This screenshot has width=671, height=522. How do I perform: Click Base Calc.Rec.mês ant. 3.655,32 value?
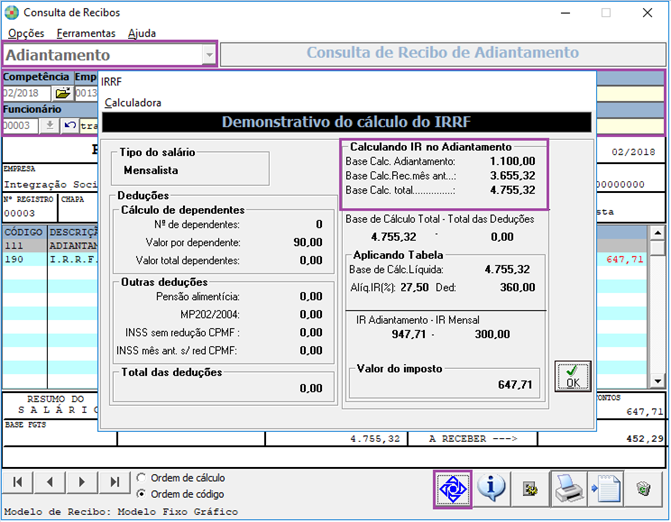click(513, 175)
